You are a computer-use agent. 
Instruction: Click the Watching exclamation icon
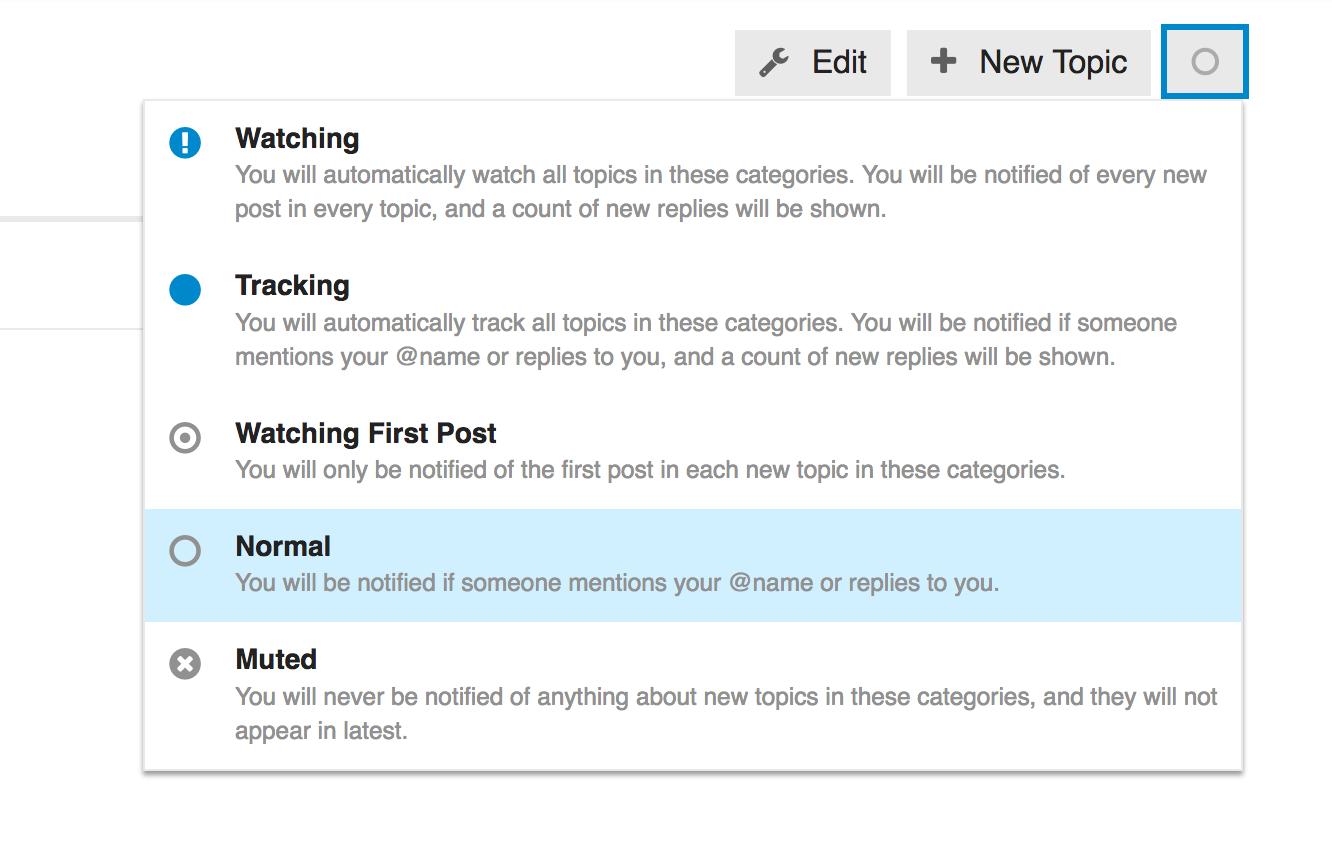(x=185, y=143)
